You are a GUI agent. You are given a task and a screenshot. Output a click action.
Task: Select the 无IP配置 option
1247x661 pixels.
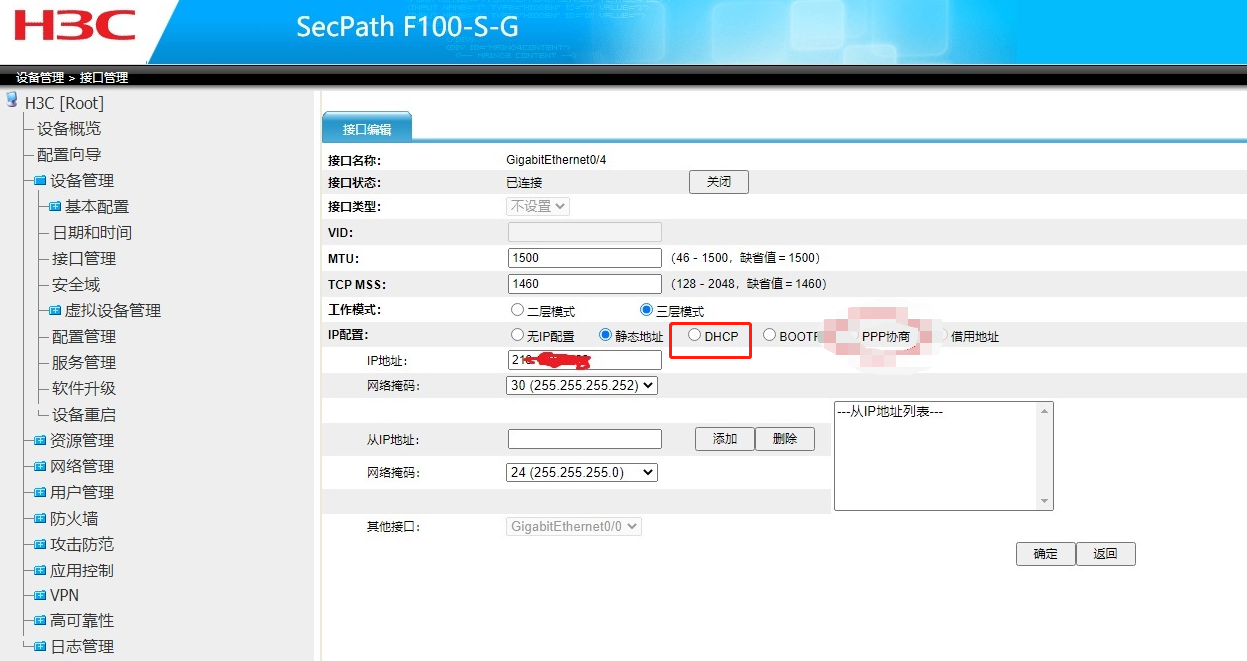pyautogui.click(x=517, y=336)
